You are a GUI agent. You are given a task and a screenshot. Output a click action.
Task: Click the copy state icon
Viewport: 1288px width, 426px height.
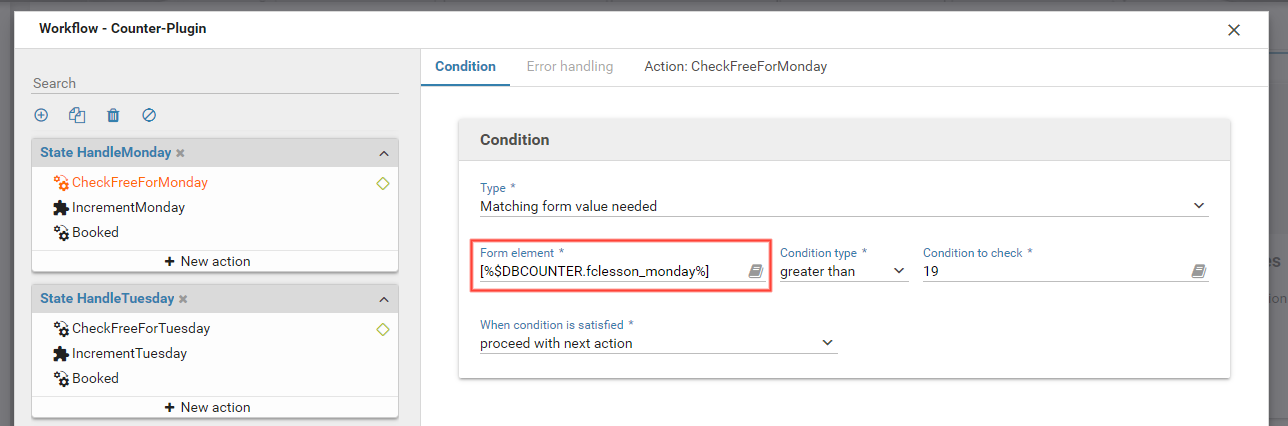pos(77,116)
